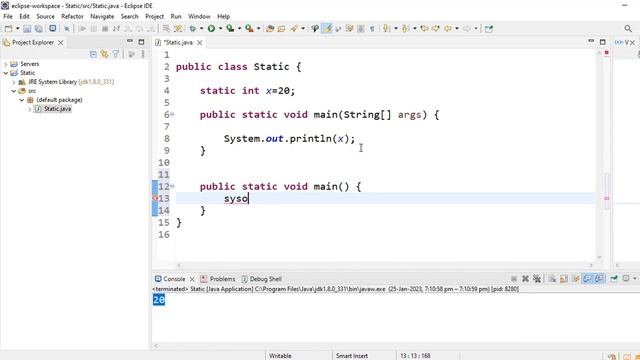Click the Next Annotation icon
This screenshot has width=640, height=360.
click(x=386, y=29)
